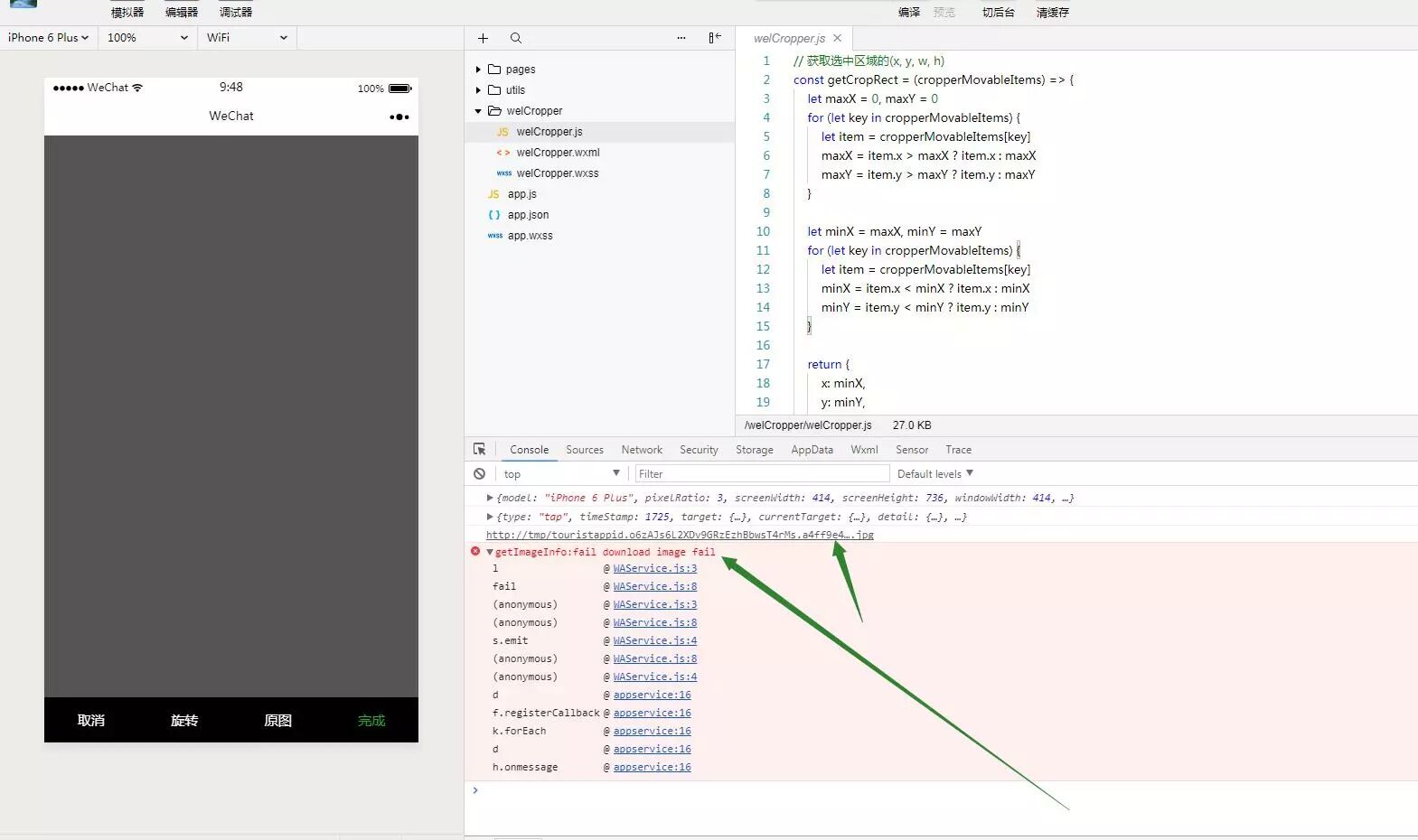Image resolution: width=1418 pixels, height=840 pixels.
Task: Open the WiFi network type dropdown
Action: click(x=247, y=38)
